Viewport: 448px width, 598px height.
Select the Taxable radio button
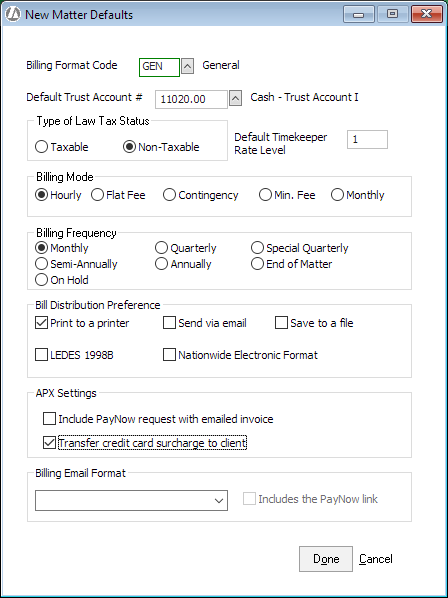click(x=41, y=147)
